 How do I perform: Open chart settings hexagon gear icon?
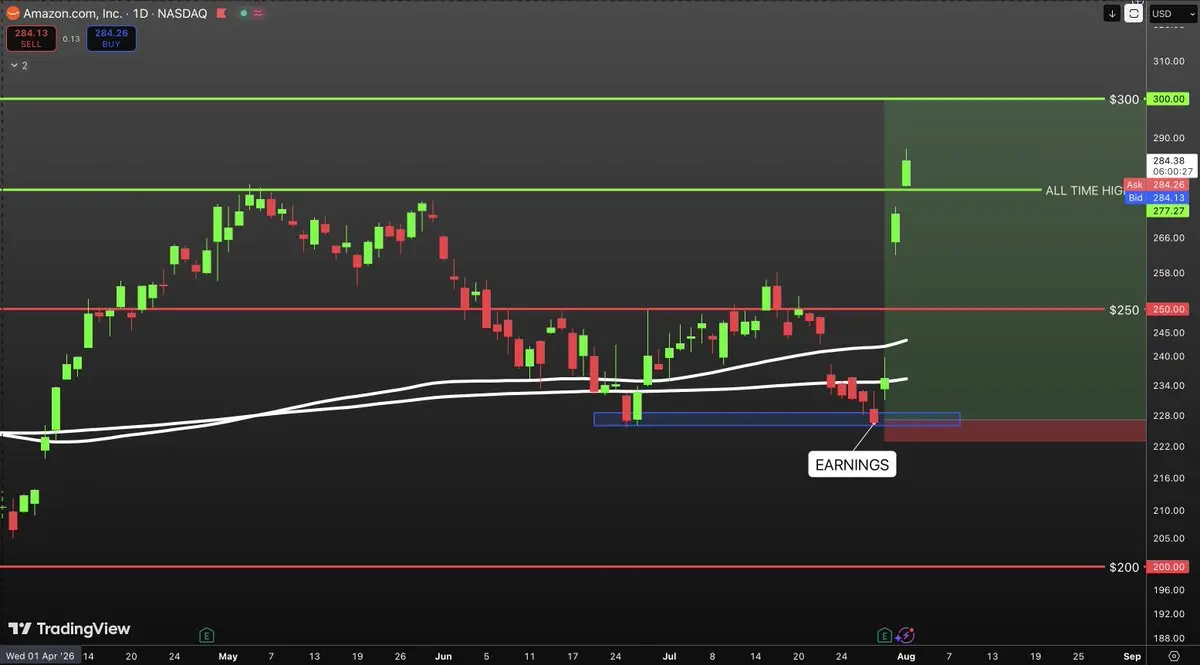coord(1174,657)
